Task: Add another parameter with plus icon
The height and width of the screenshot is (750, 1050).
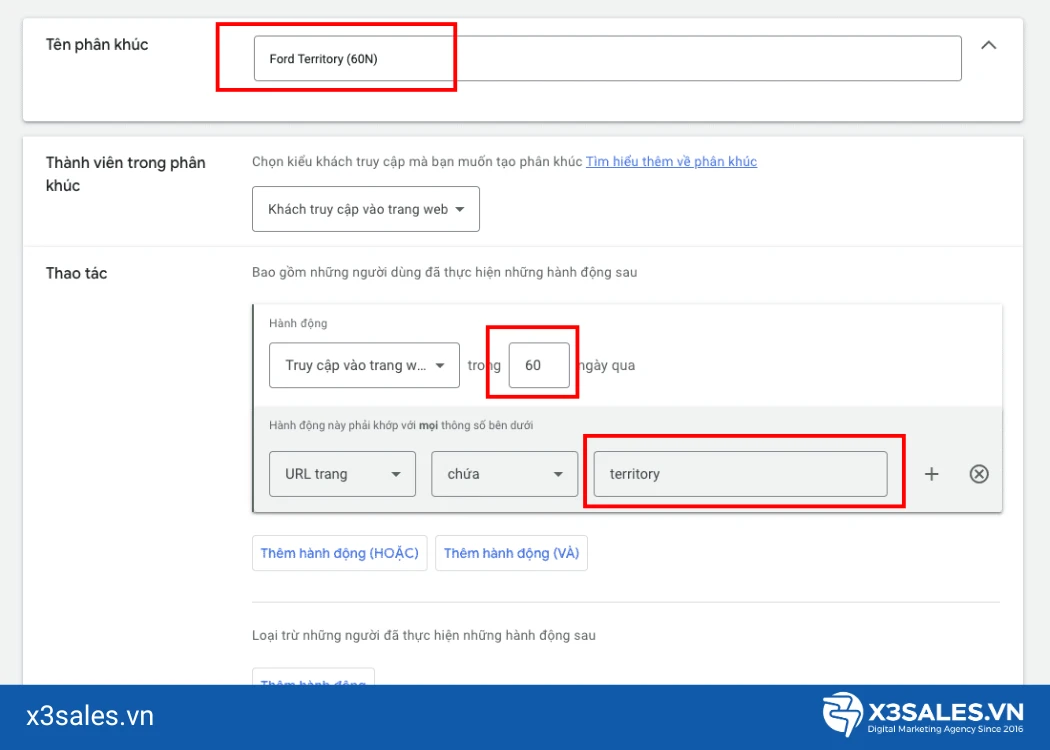Action: tap(931, 474)
